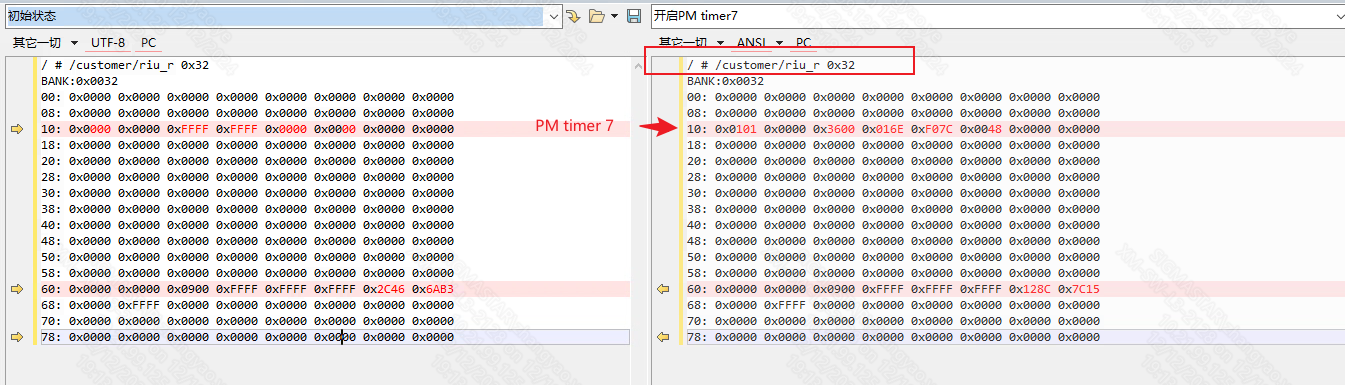Open the folder icon's dropdown arrow
Viewport: 1345px width, 385px height.
point(614,16)
